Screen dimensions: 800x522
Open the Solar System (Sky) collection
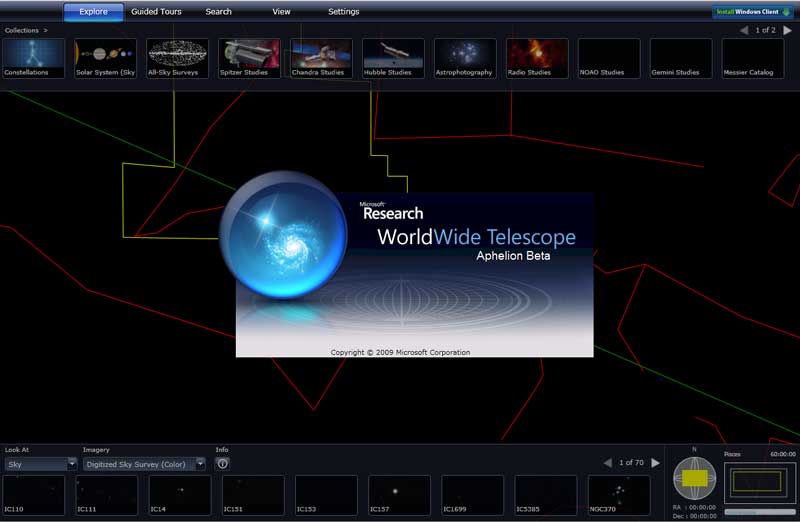pos(106,58)
